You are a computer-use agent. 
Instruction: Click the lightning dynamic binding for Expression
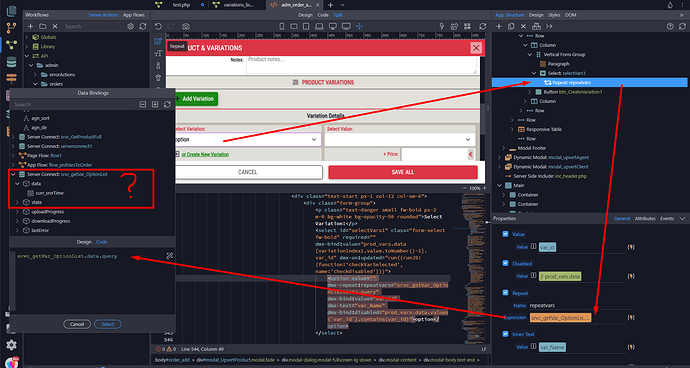(631, 317)
